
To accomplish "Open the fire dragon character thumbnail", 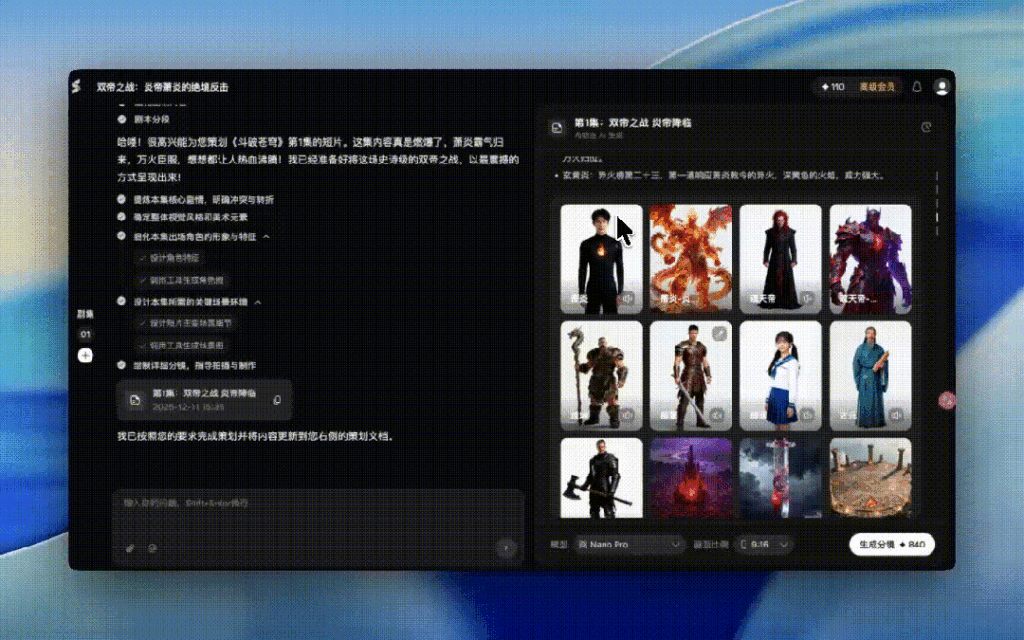I will click(691, 259).
